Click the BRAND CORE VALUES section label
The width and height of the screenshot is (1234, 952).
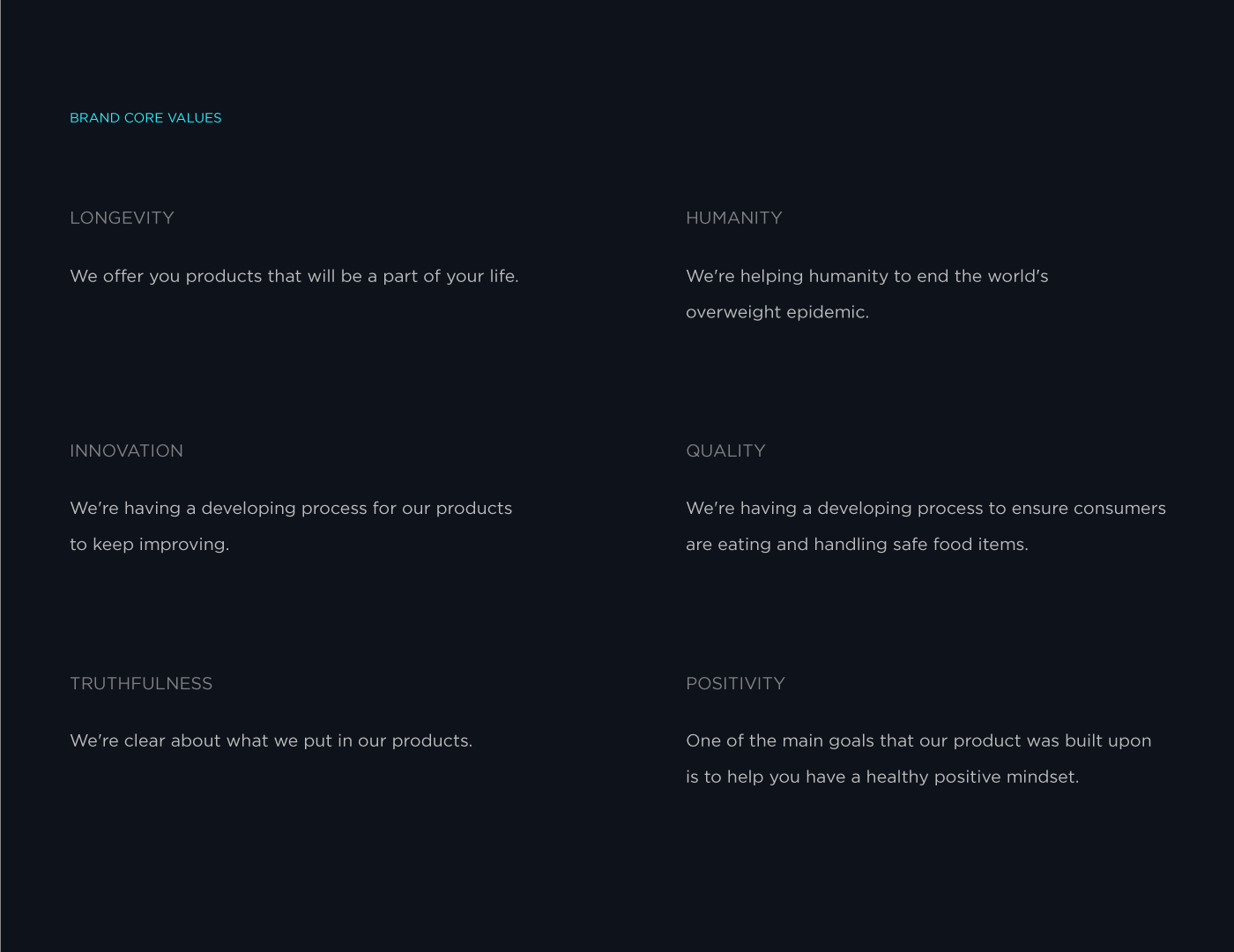[145, 118]
